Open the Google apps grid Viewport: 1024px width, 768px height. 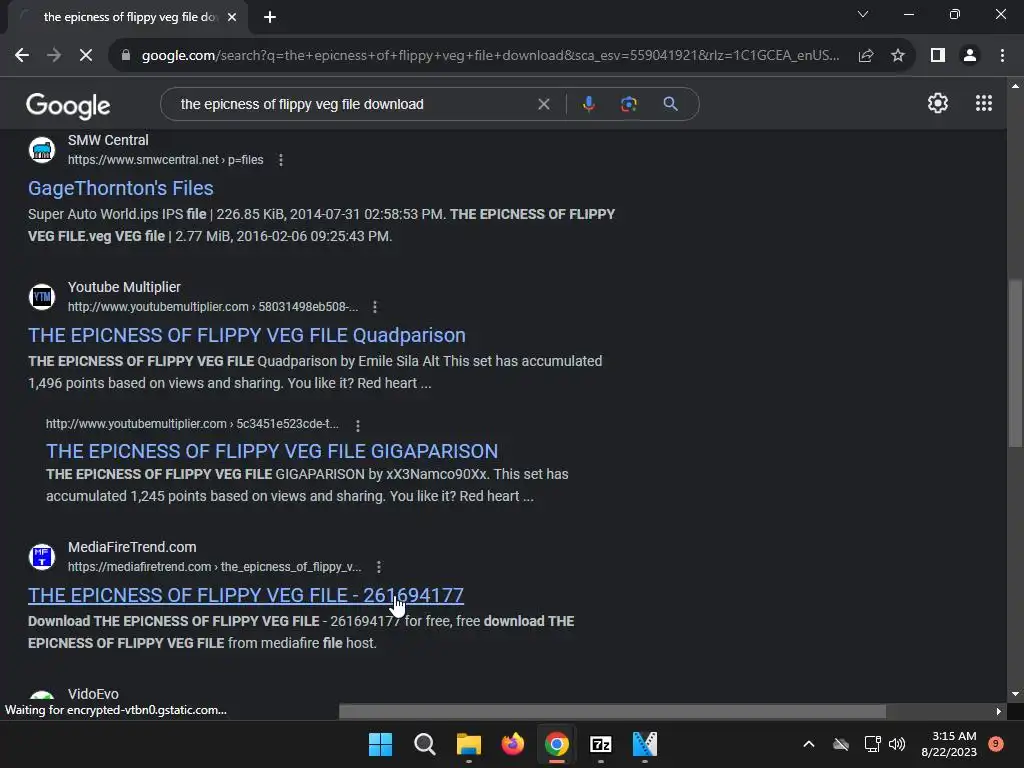pos(984,103)
